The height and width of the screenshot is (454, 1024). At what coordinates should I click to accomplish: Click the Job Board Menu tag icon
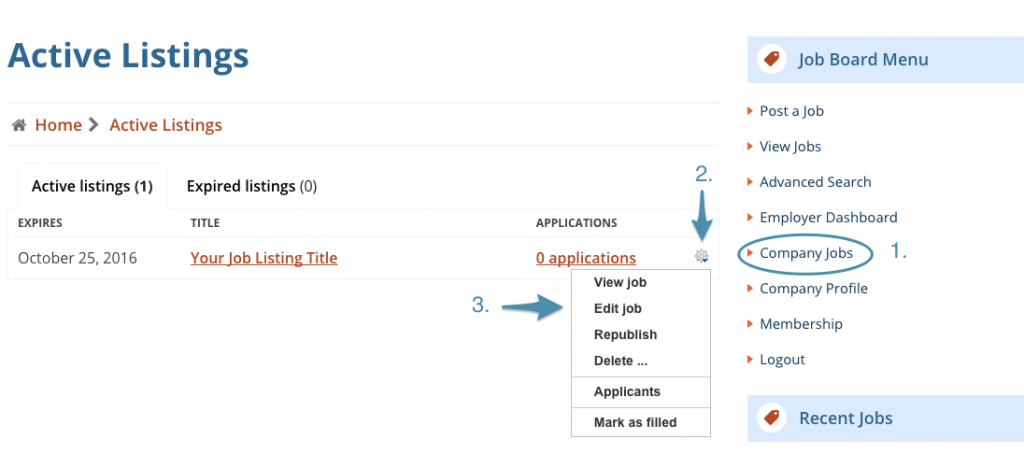click(x=771, y=59)
